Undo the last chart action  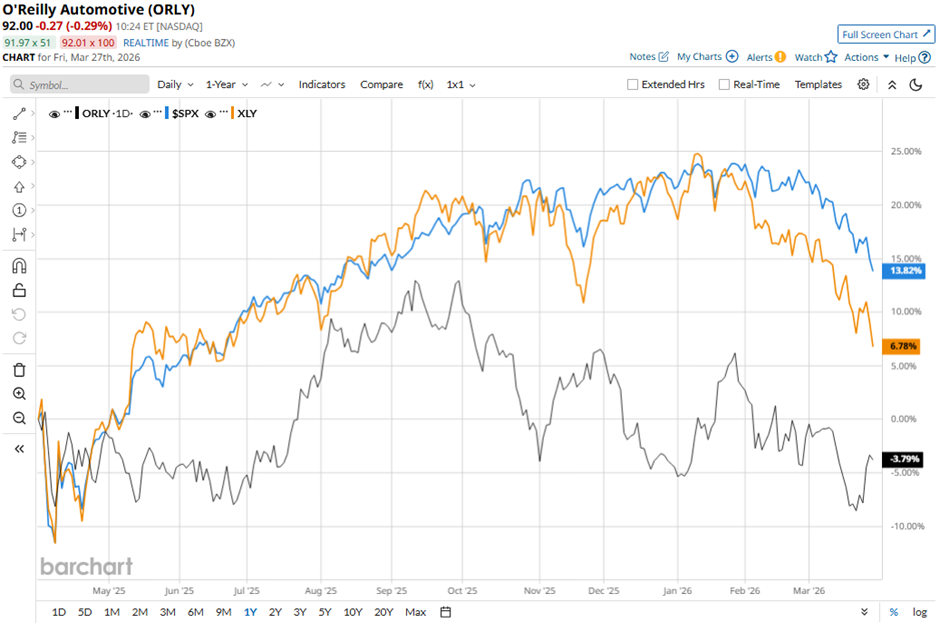pyautogui.click(x=19, y=314)
